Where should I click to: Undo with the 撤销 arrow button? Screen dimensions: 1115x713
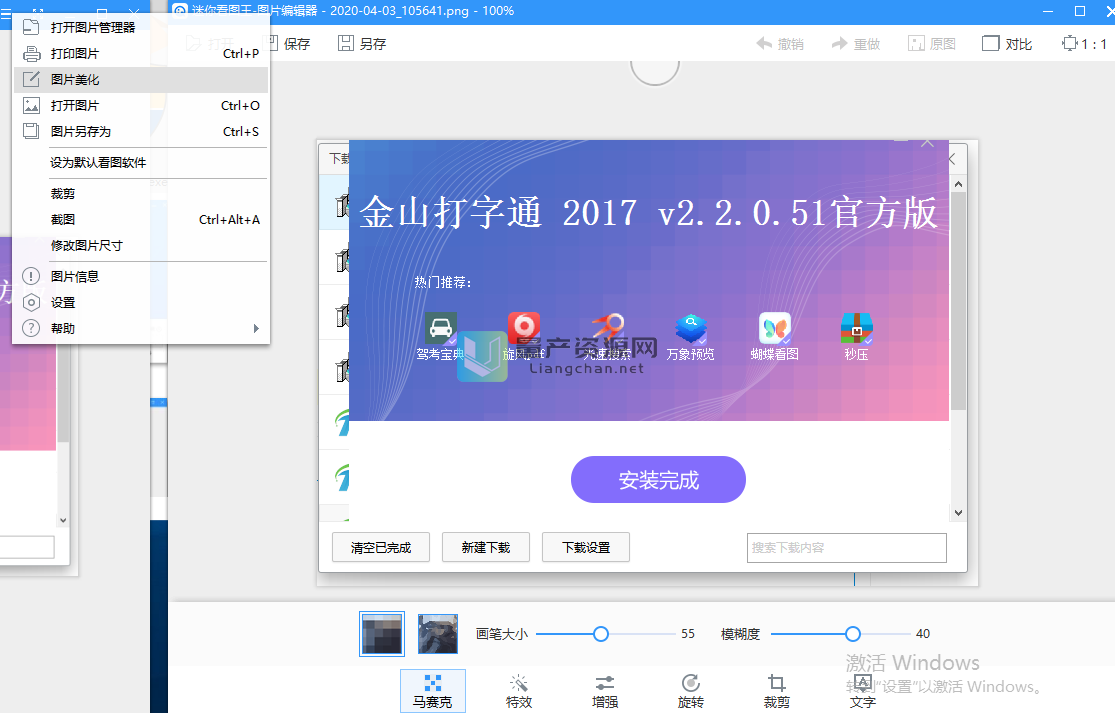click(x=779, y=44)
